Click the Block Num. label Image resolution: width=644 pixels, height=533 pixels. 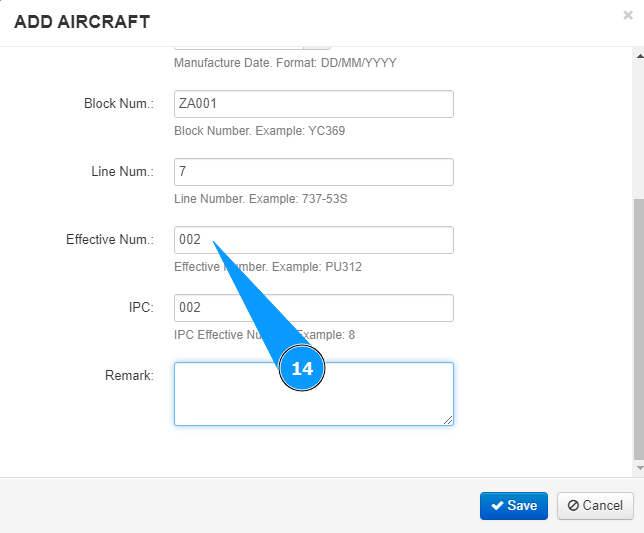tap(118, 104)
